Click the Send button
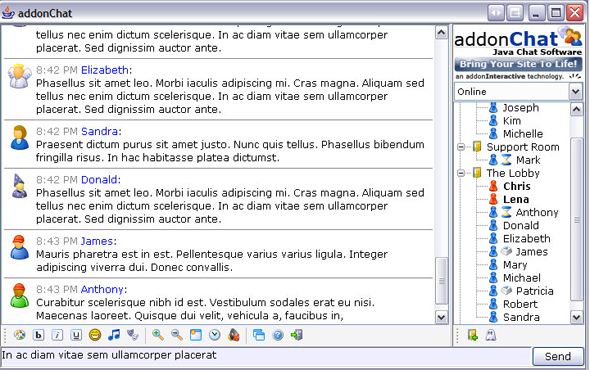The width and height of the screenshot is (590, 370). (558, 356)
